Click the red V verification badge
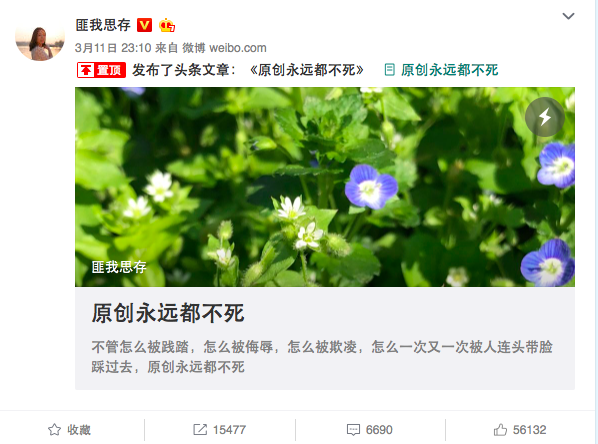Viewport: 598px width, 444px height. point(144,25)
